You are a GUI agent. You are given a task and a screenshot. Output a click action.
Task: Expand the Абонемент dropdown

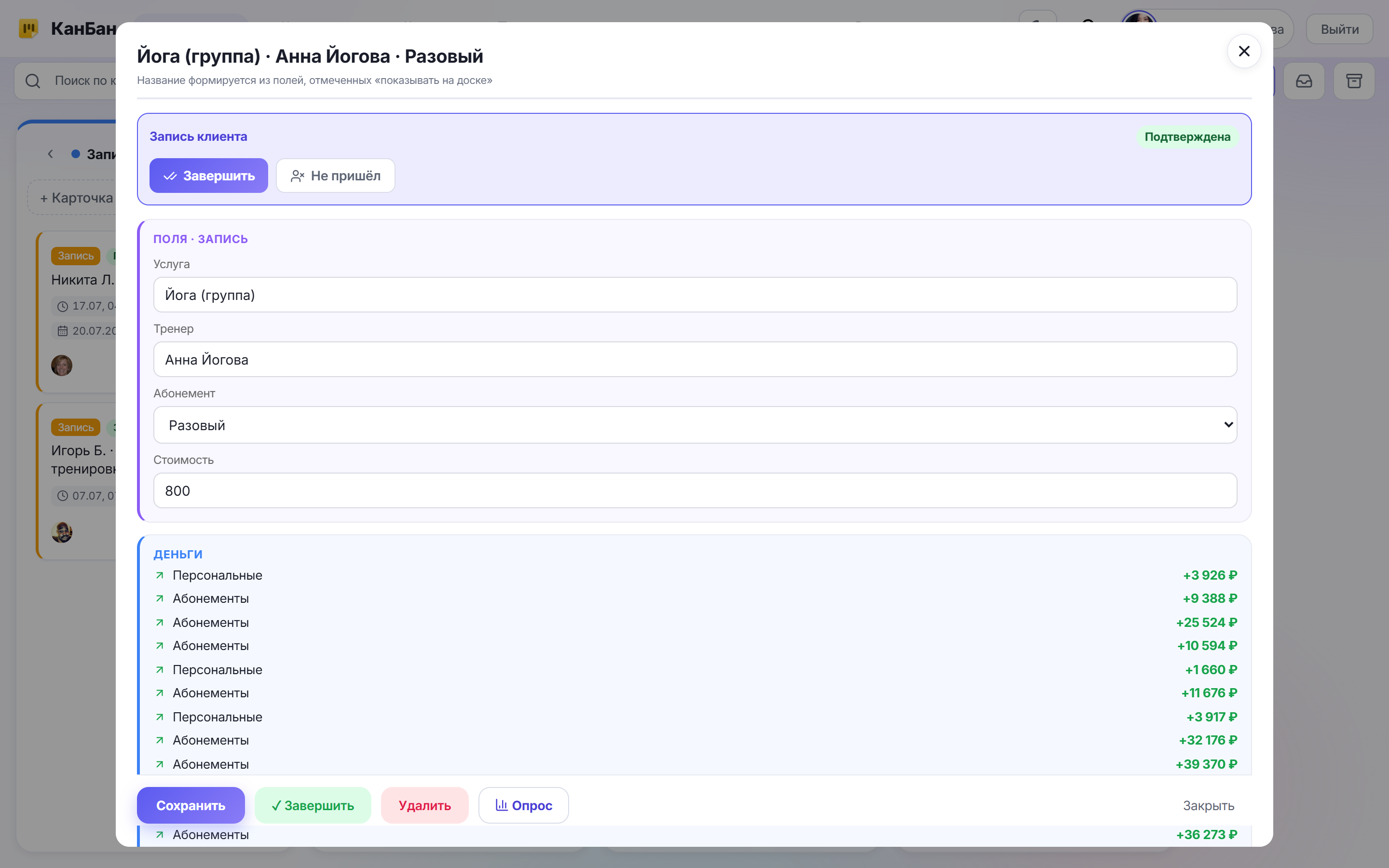[695, 425]
